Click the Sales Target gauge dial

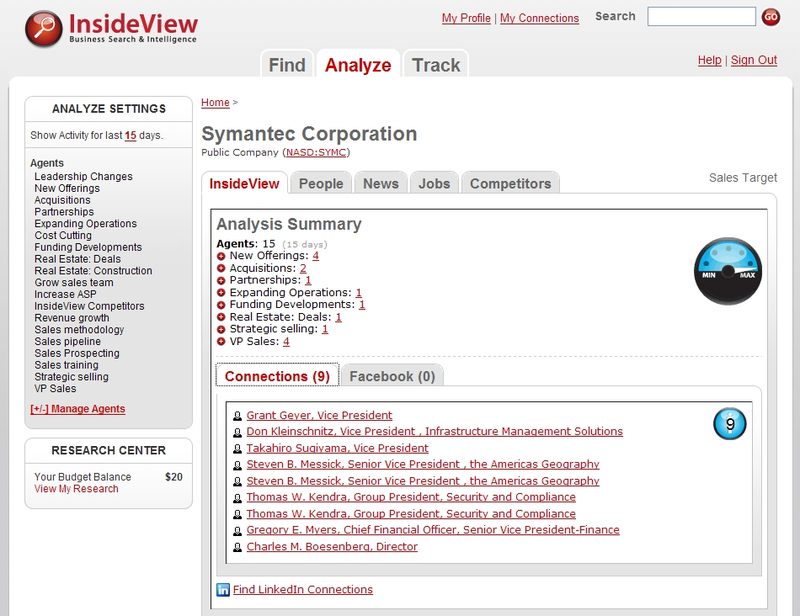[x=728, y=271]
